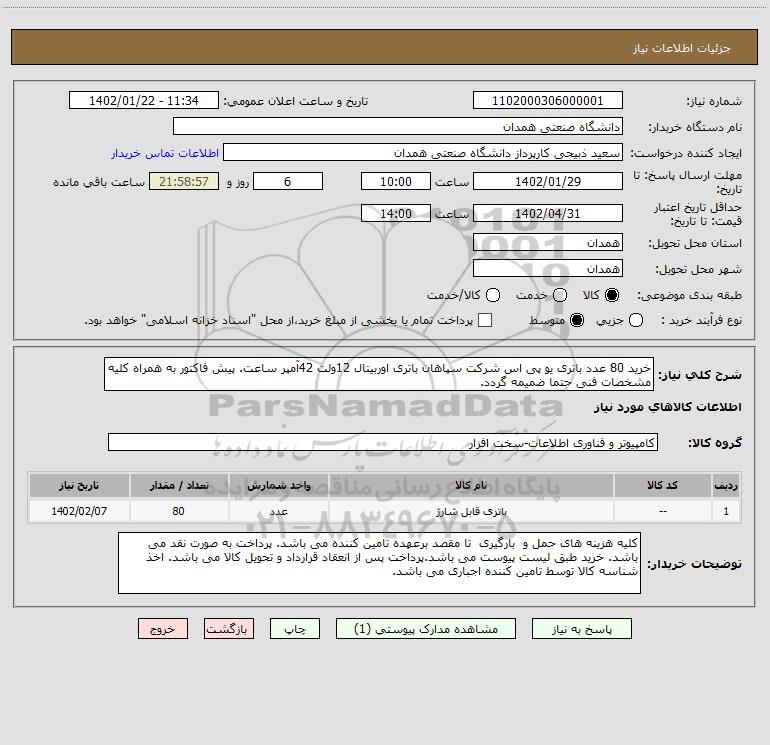
Task: Click the deadline date field 1402/01/29
Action: point(548,181)
